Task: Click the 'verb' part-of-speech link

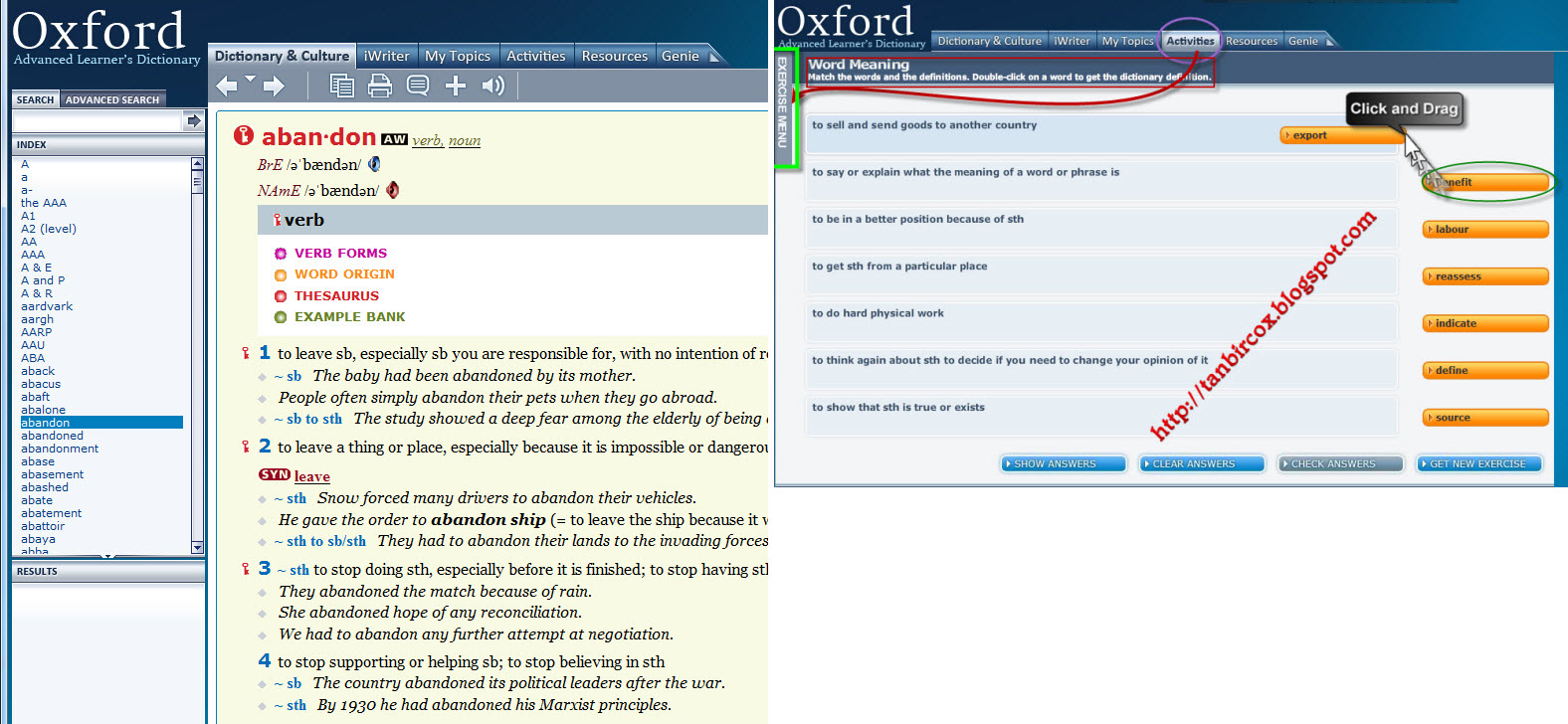Action: (x=427, y=140)
